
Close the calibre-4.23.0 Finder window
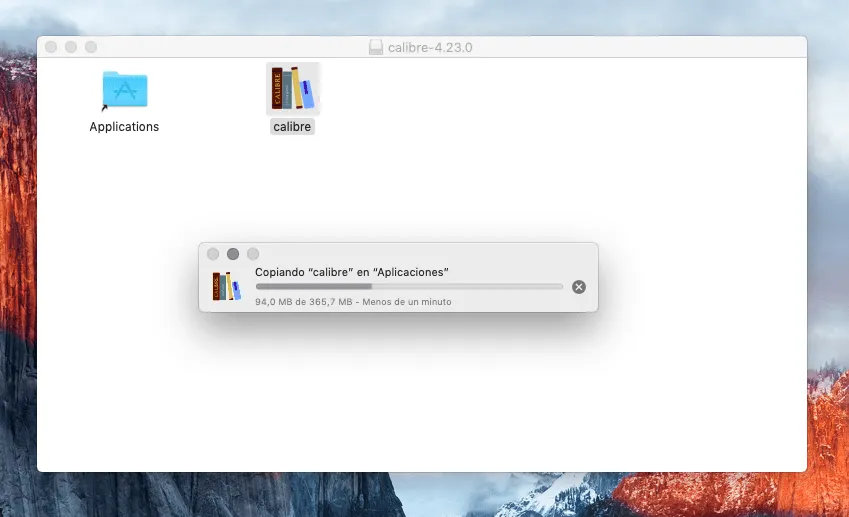point(51,47)
